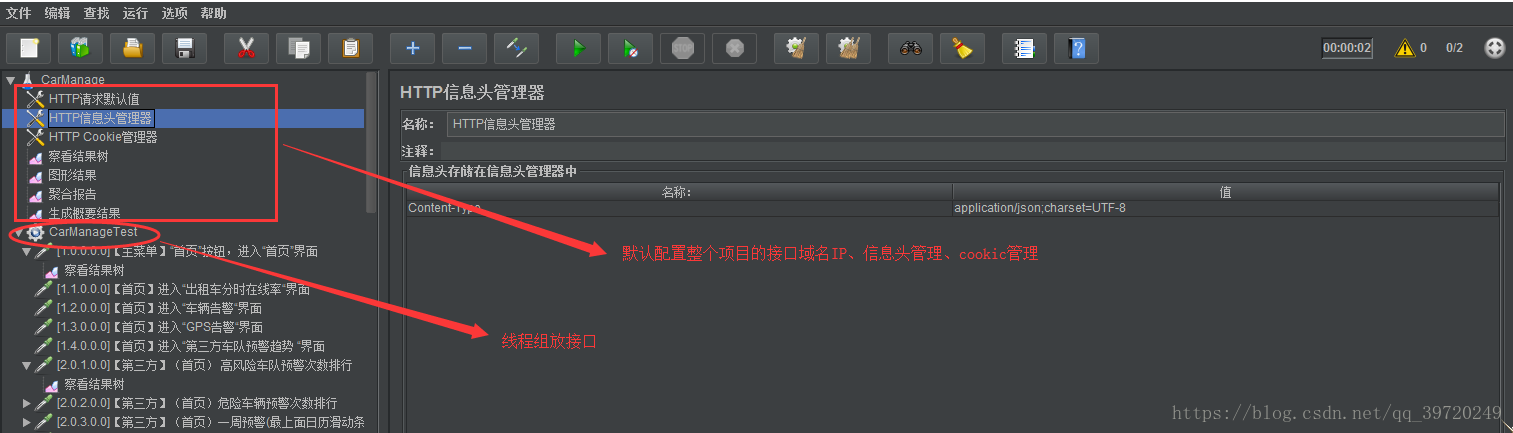Collapse the CarManage test plan node
The width and height of the screenshot is (1513, 433).
pyautogui.click(x=10, y=79)
